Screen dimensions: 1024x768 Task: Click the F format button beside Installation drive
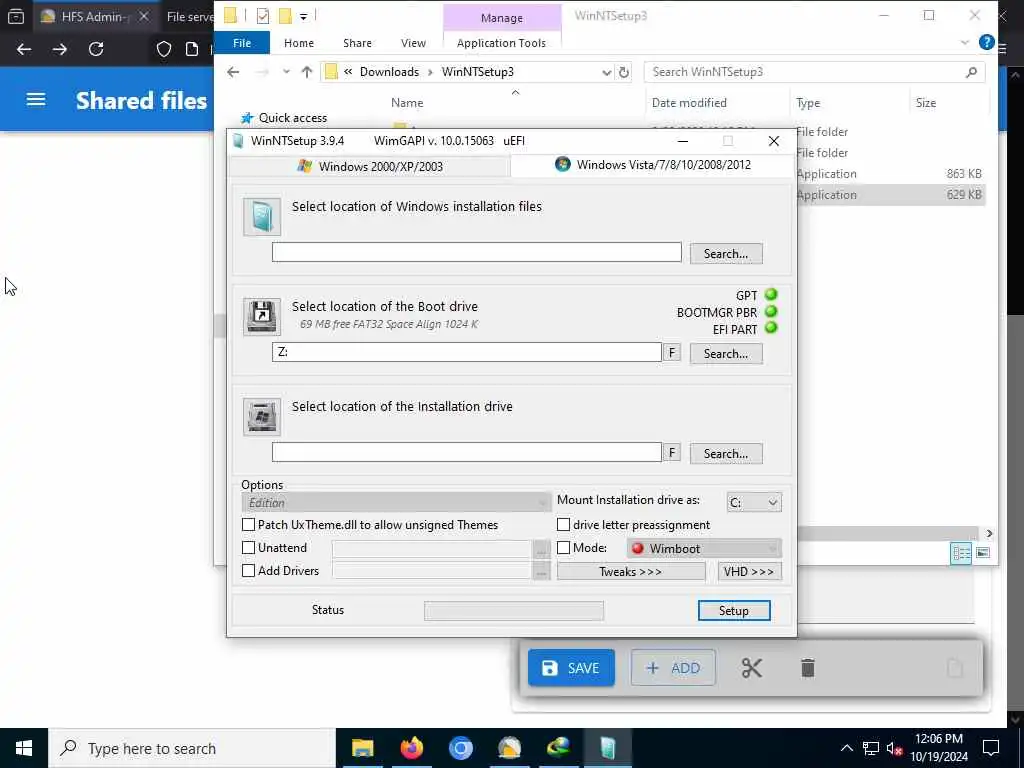(x=671, y=453)
